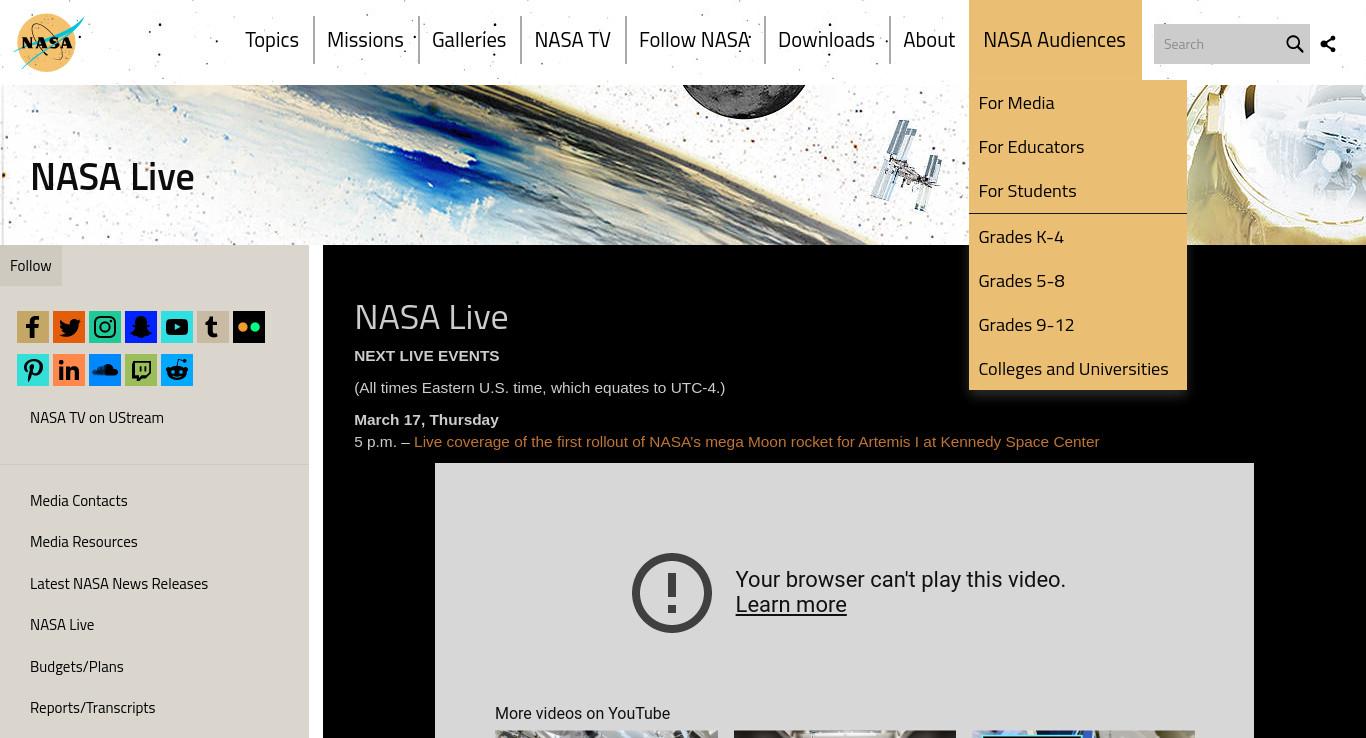Viewport: 1366px width, 738px height.
Task: Click 'March 17, Thursday' date text
Action: point(426,420)
